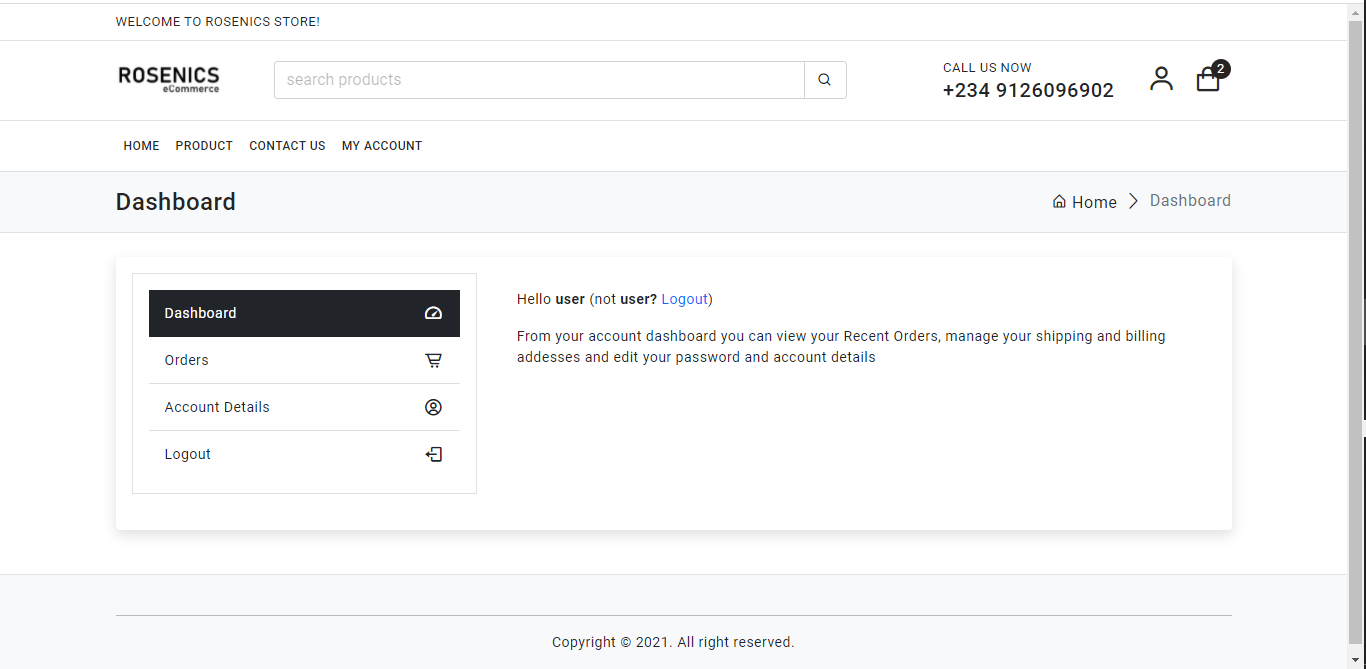Click the Rosenics eCommerce logo

[169, 79]
